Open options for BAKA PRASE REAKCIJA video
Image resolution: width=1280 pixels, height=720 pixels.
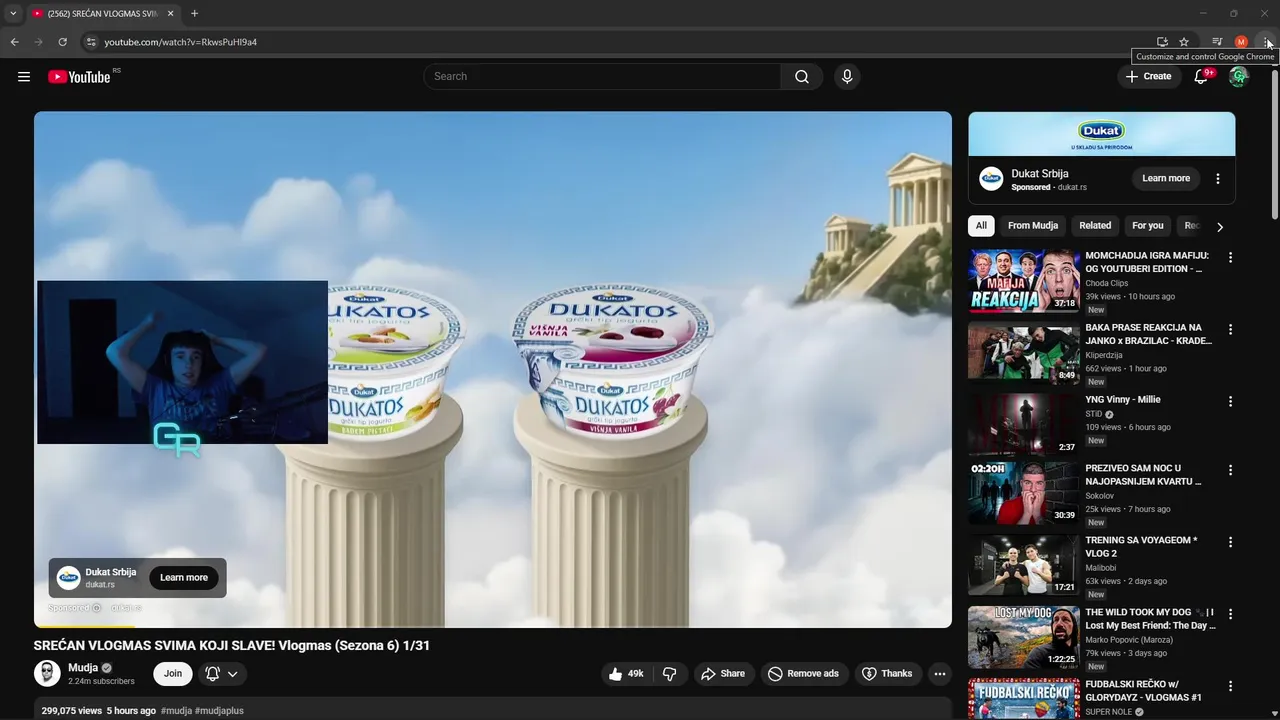pyautogui.click(x=1231, y=330)
